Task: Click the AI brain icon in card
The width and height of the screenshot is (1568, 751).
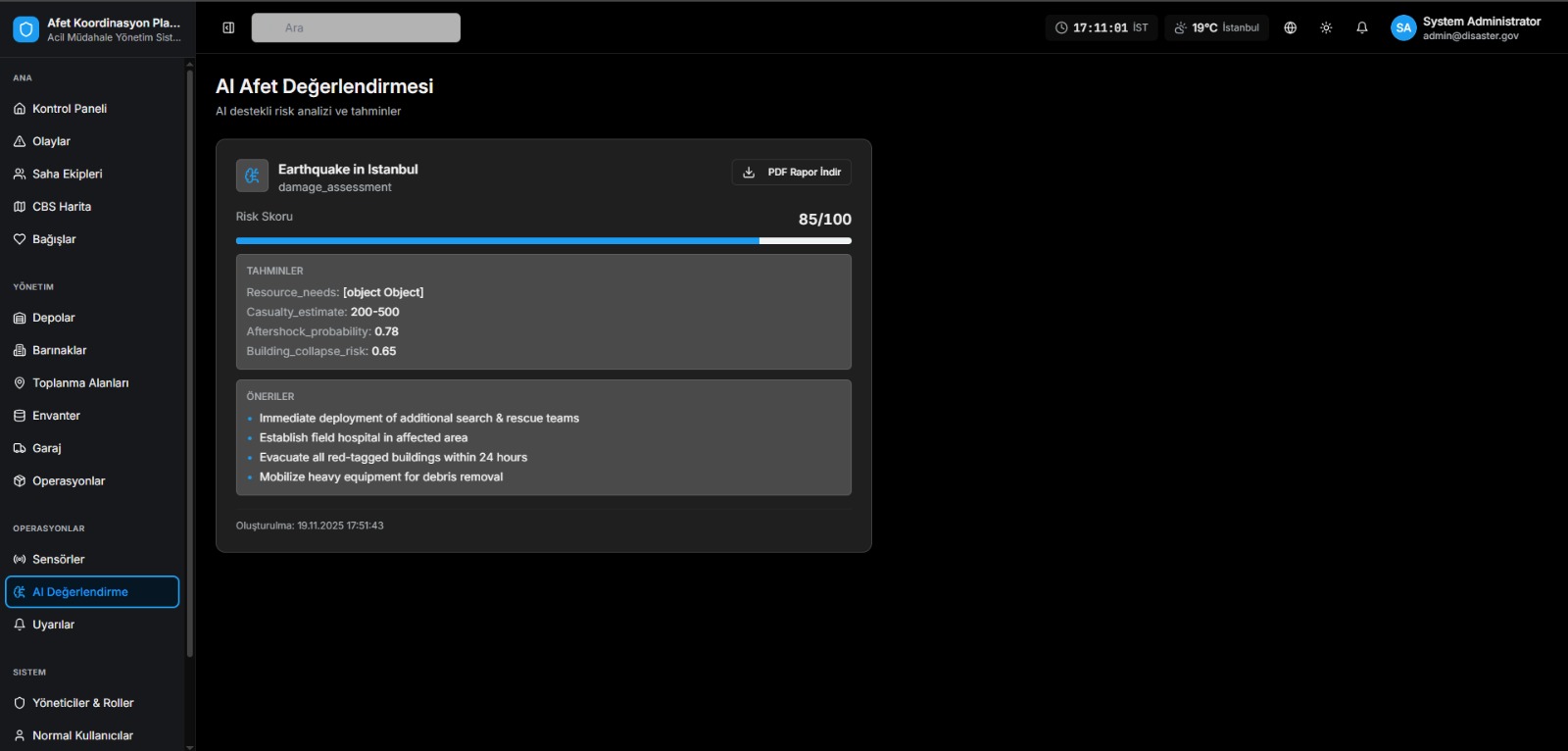Action: (252, 175)
